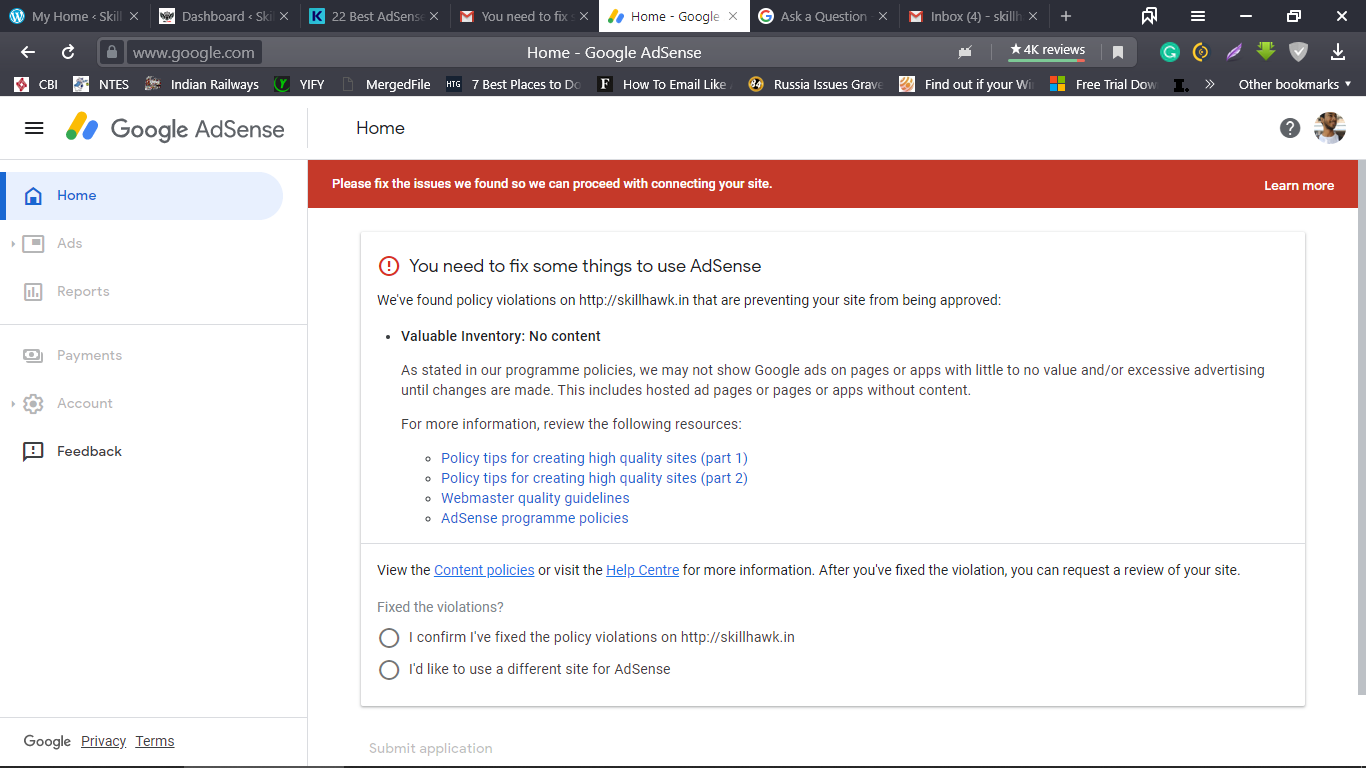Click the bookmark icon in address bar

pyautogui.click(x=1118, y=52)
